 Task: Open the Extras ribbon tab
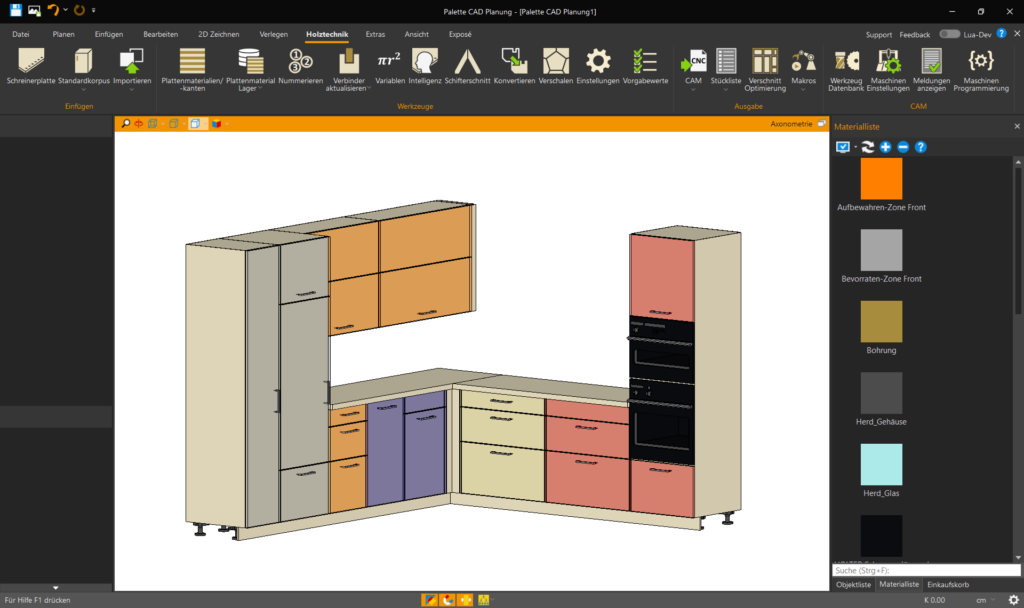[x=375, y=34]
